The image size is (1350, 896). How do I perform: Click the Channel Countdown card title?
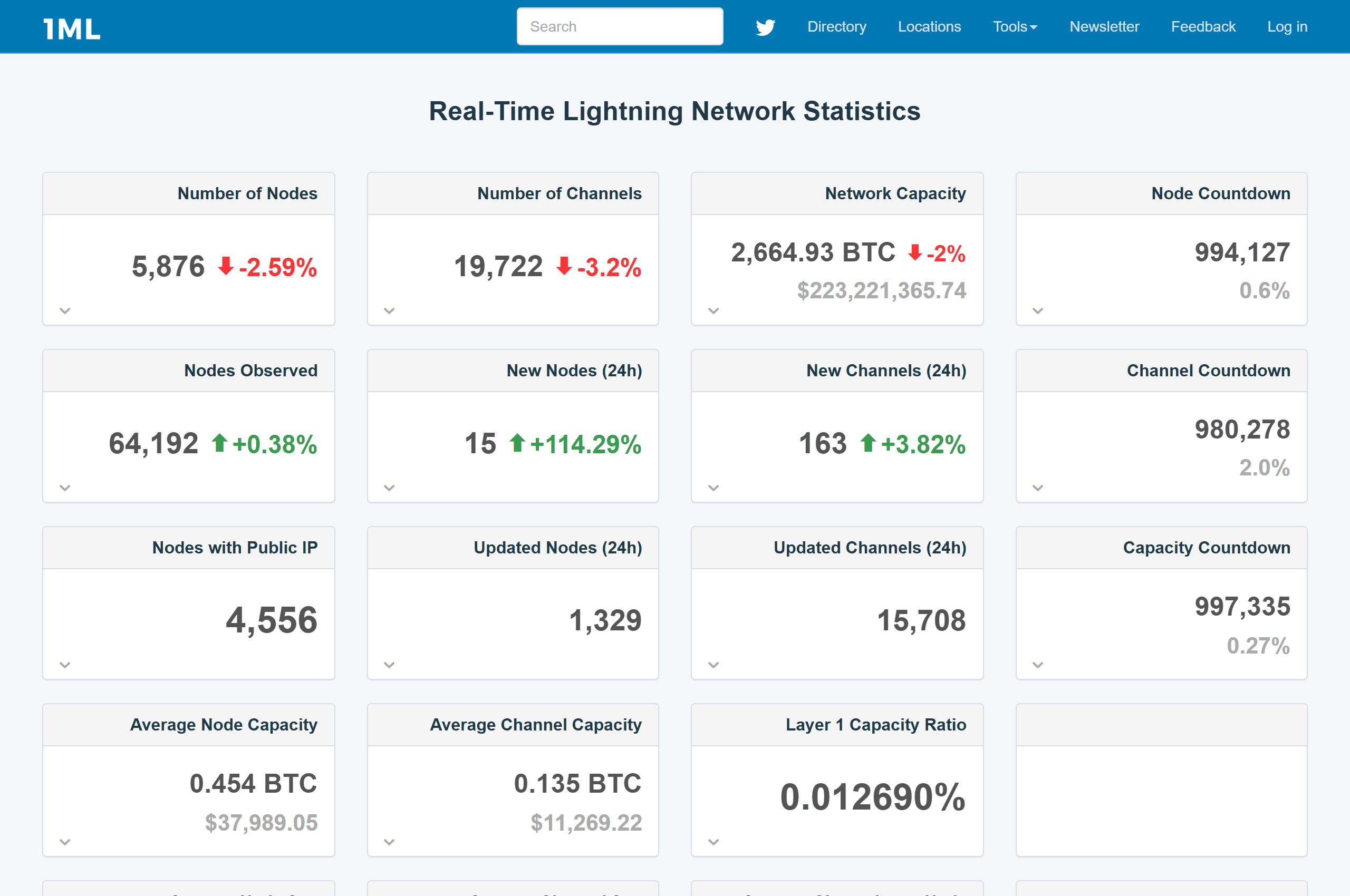tap(1209, 371)
